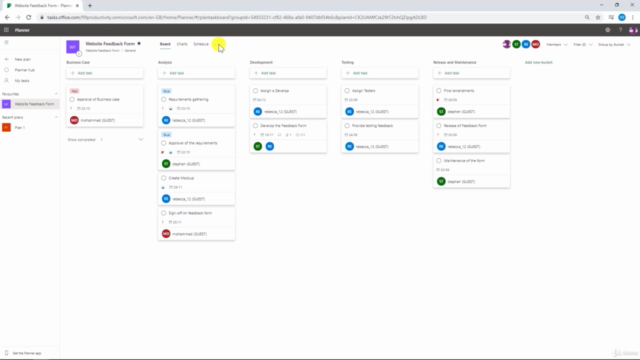The height and width of the screenshot is (360, 640).
Task: Open the browser three-dot menu
Action: (x=633, y=17)
